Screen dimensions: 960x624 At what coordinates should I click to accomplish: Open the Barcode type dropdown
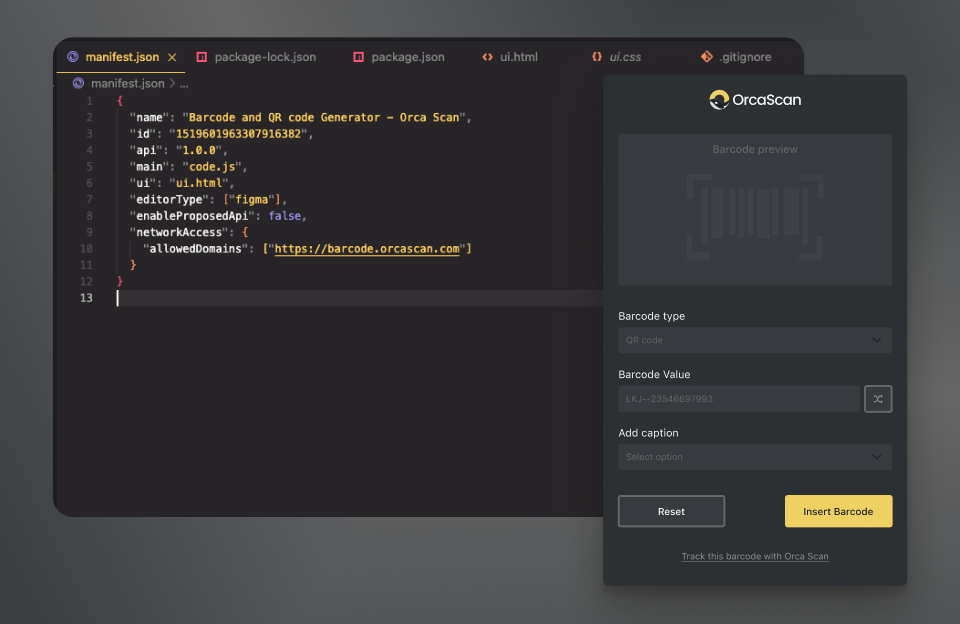click(755, 340)
